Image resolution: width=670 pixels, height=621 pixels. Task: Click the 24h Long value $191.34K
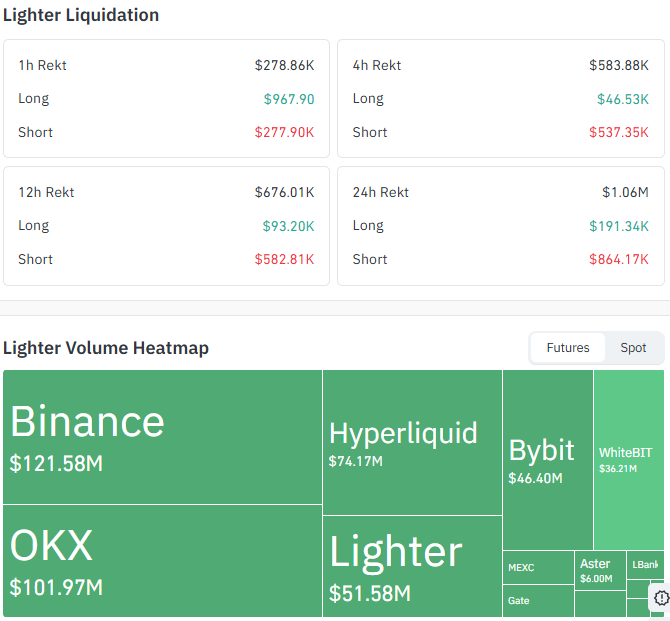pos(619,226)
